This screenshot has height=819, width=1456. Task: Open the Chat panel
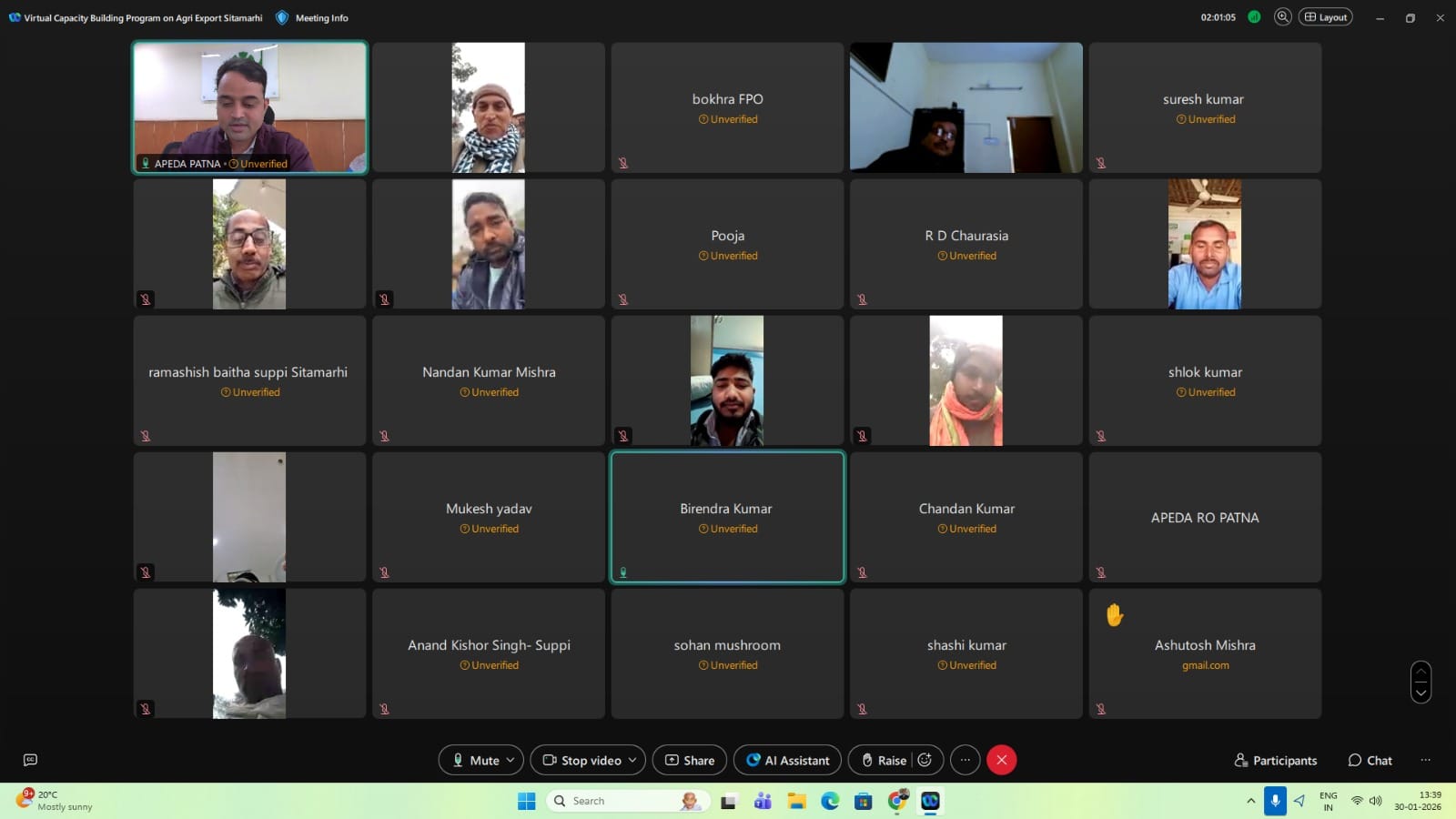pyautogui.click(x=1370, y=760)
